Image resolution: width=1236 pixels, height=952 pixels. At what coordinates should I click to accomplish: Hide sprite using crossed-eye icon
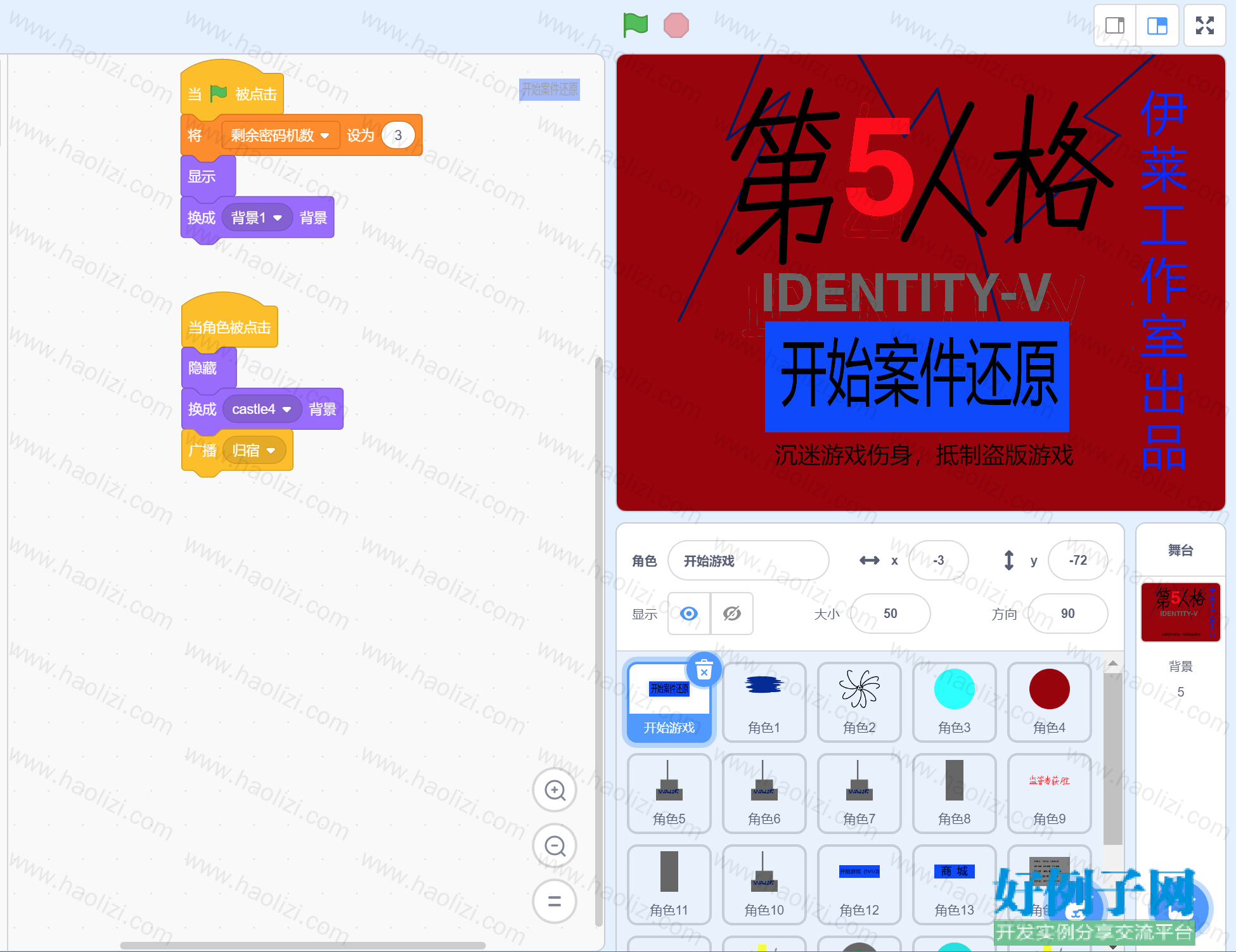(732, 614)
